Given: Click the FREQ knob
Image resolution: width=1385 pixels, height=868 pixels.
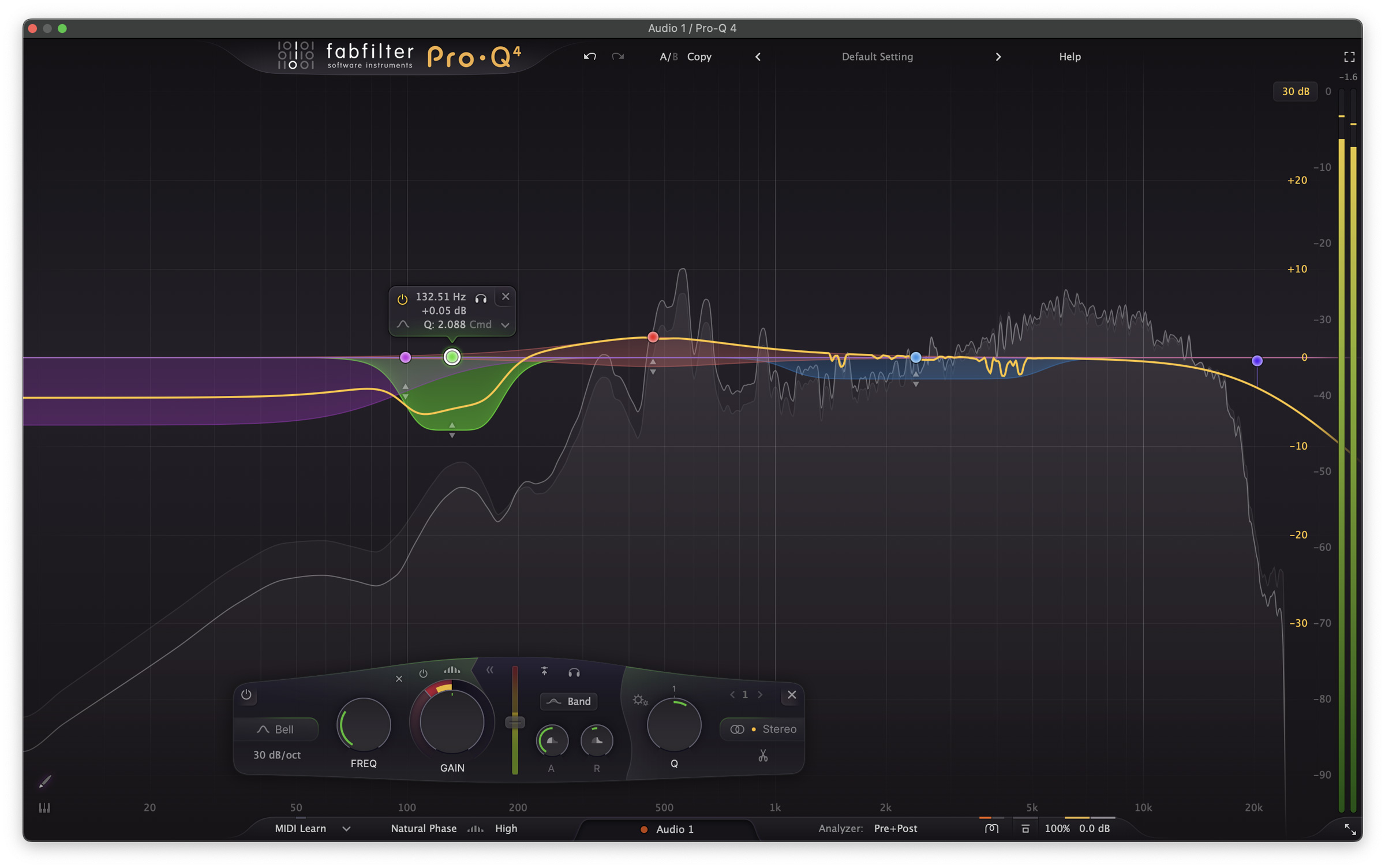Looking at the screenshot, I should pos(364,725).
